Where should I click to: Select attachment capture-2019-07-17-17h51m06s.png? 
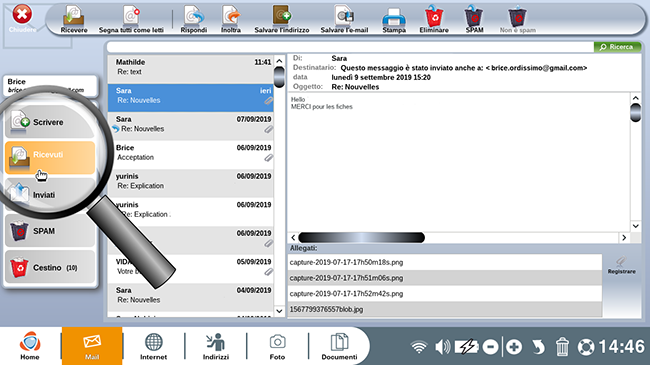point(445,278)
